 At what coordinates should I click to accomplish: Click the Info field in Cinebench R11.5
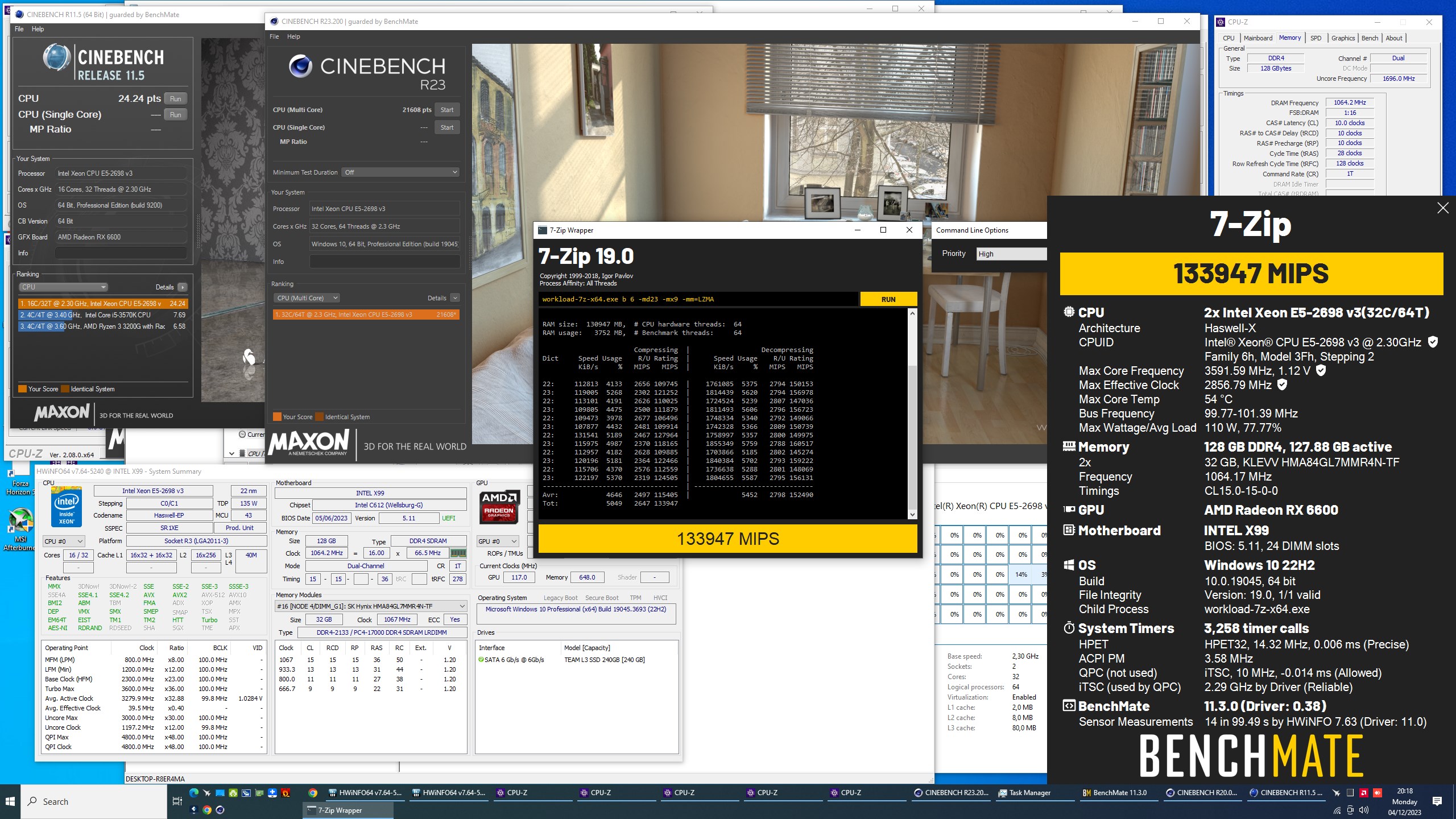pyautogui.click(x=121, y=253)
